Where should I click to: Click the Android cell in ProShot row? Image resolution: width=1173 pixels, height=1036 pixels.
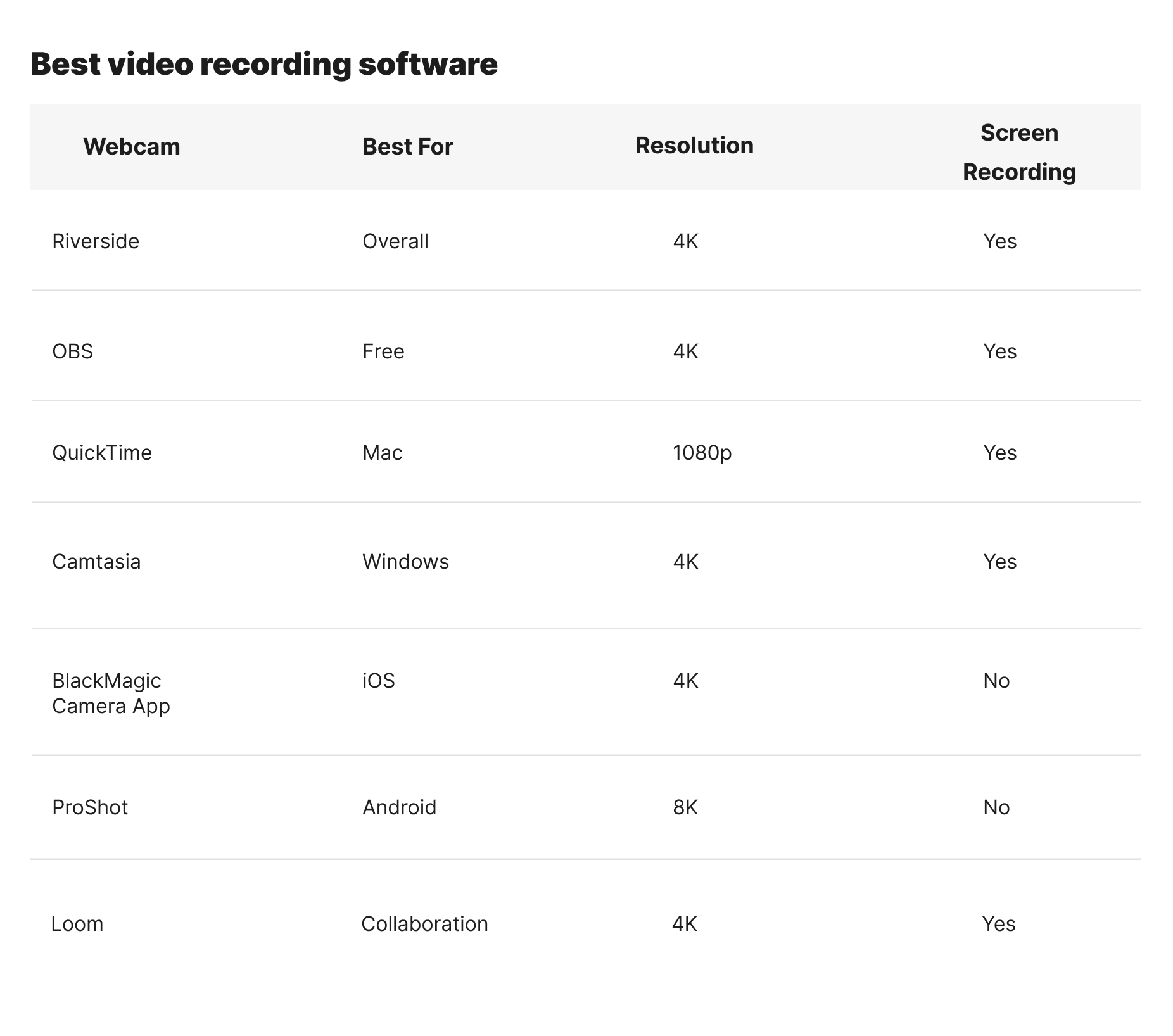[399, 807]
